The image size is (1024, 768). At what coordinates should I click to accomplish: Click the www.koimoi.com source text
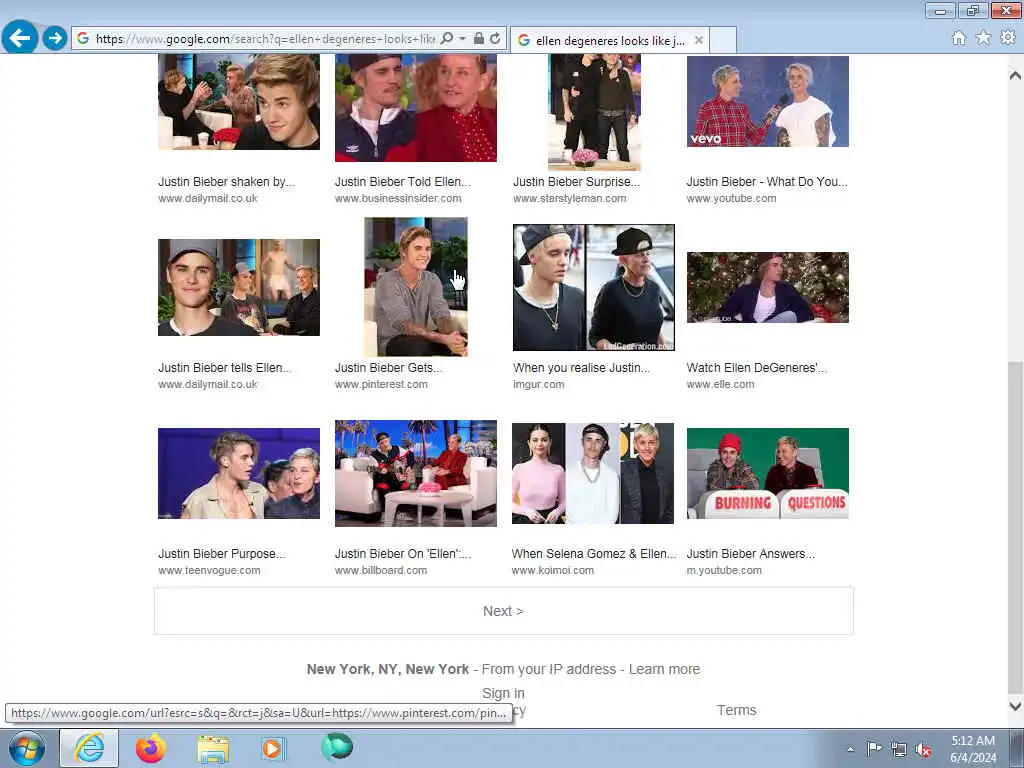pos(553,571)
